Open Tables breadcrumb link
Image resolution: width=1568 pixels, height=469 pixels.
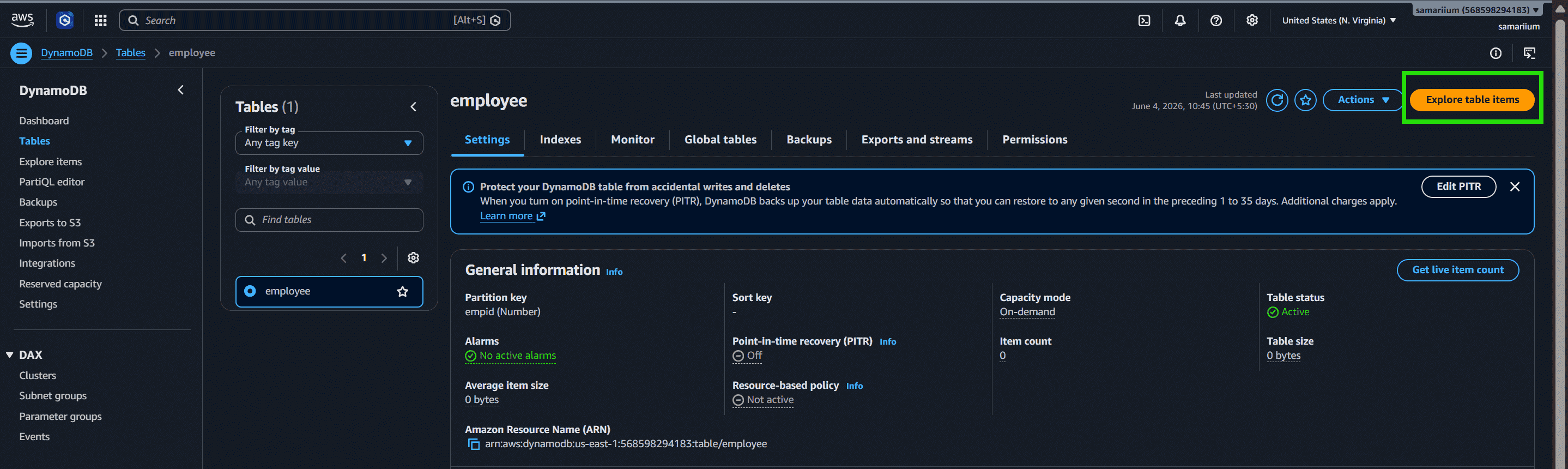coord(131,53)
